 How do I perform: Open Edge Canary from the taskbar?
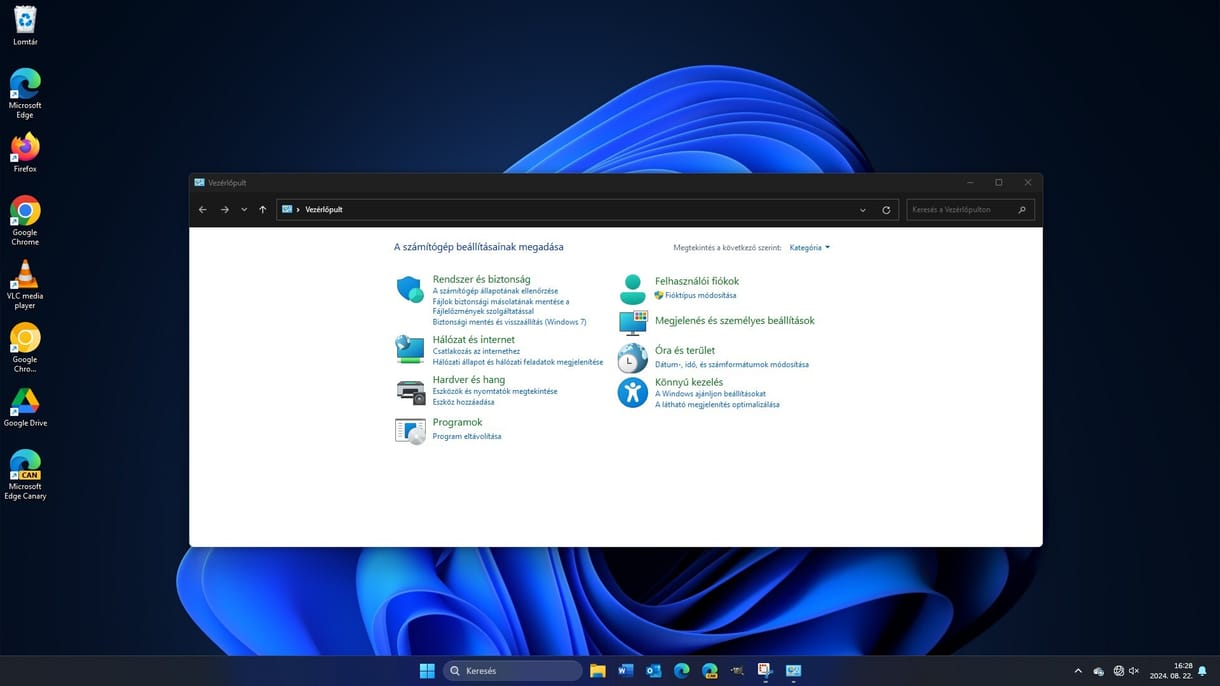click(x=710, y=671)
